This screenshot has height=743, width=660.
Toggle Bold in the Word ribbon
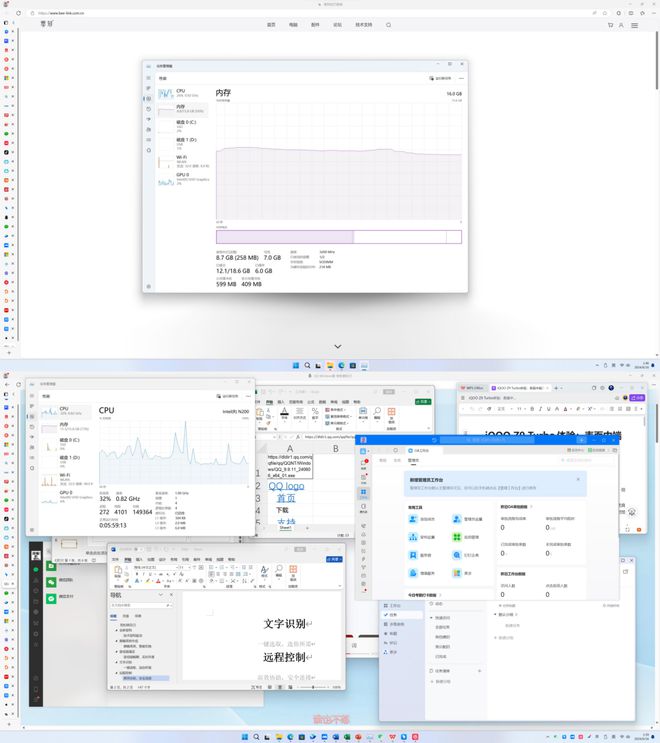[137, 574]
